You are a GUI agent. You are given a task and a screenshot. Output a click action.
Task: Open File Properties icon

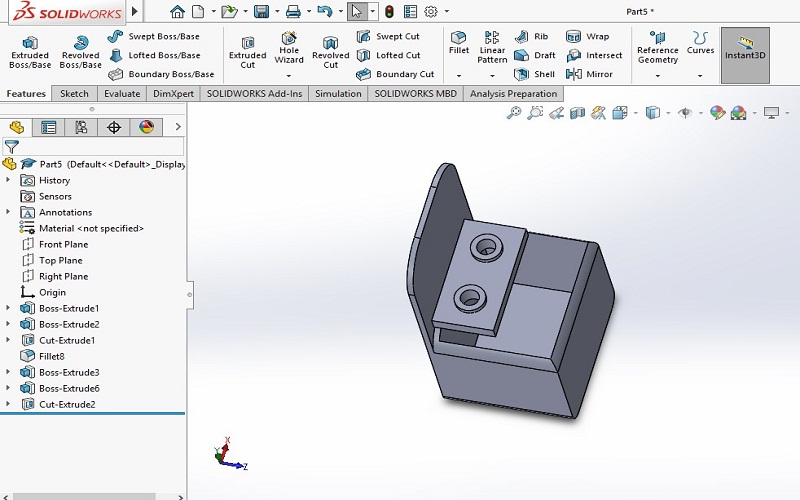coord(410,11)
